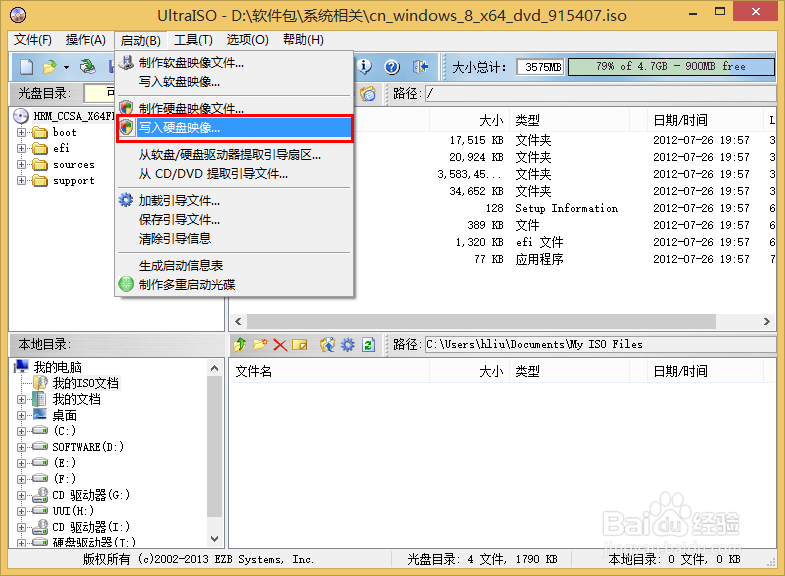Choose 写入软盘映像... menu entry
785x576 pixels.
(235, 82)
